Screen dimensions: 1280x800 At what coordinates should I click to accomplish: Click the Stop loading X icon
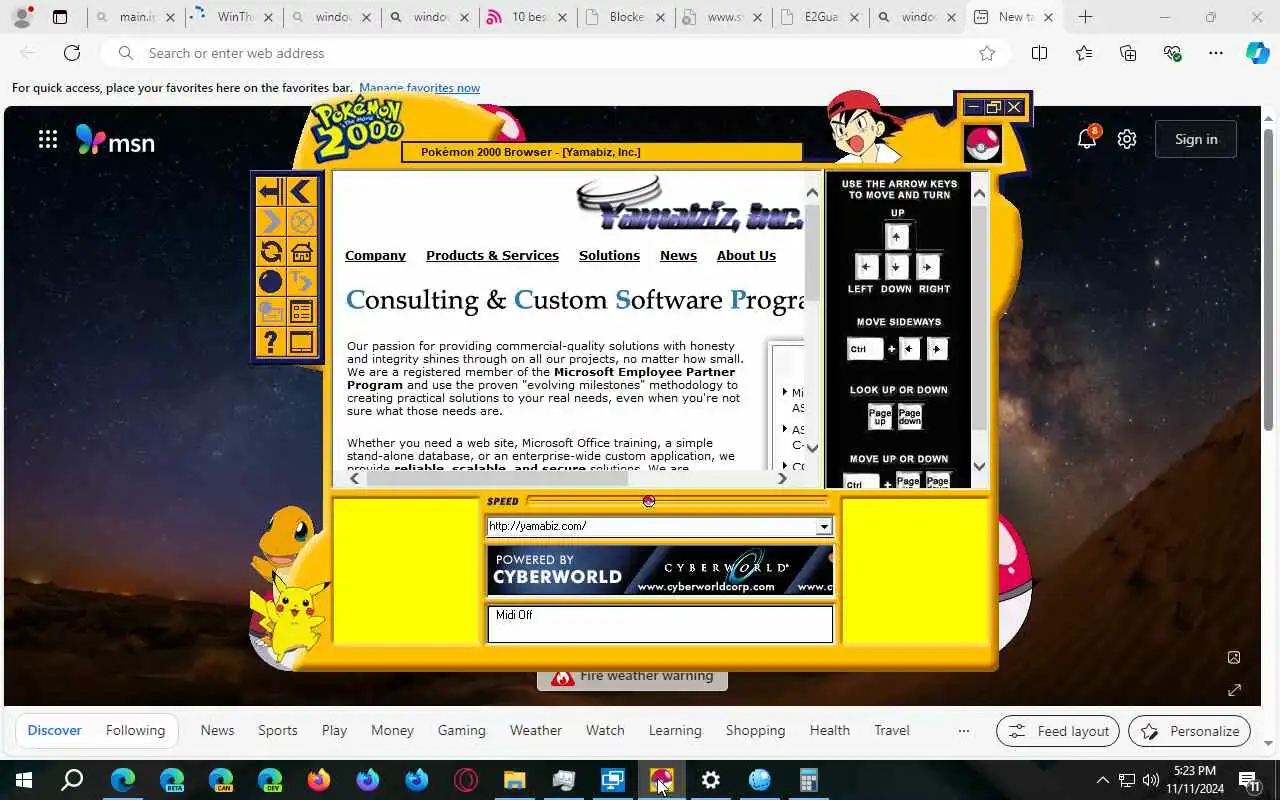[302, 221]
